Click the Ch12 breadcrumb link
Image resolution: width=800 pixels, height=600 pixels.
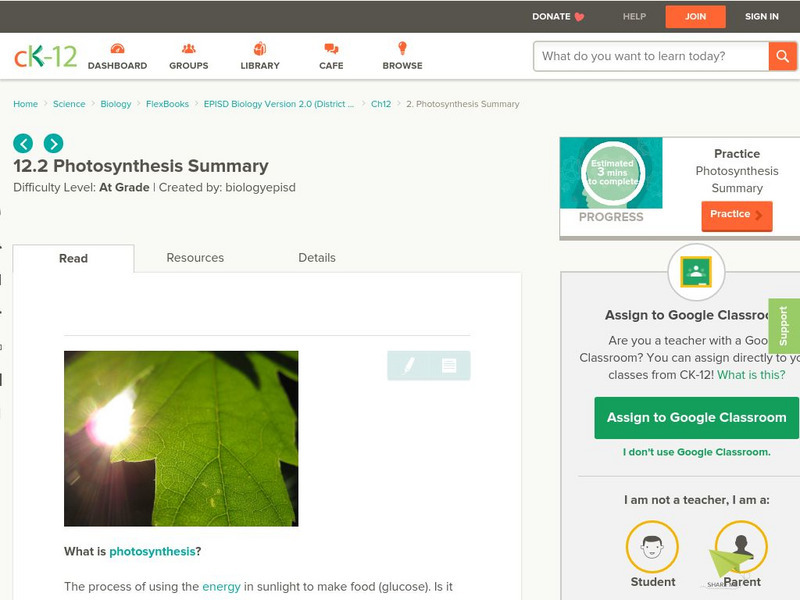point(381,104)
